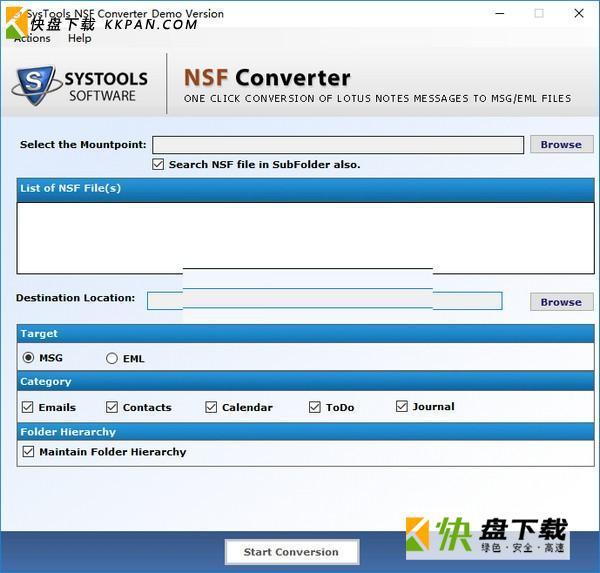The height and width of the screenshot is (573, 600).
Task: Open the Help menu
Action: (x=80, y=38)
